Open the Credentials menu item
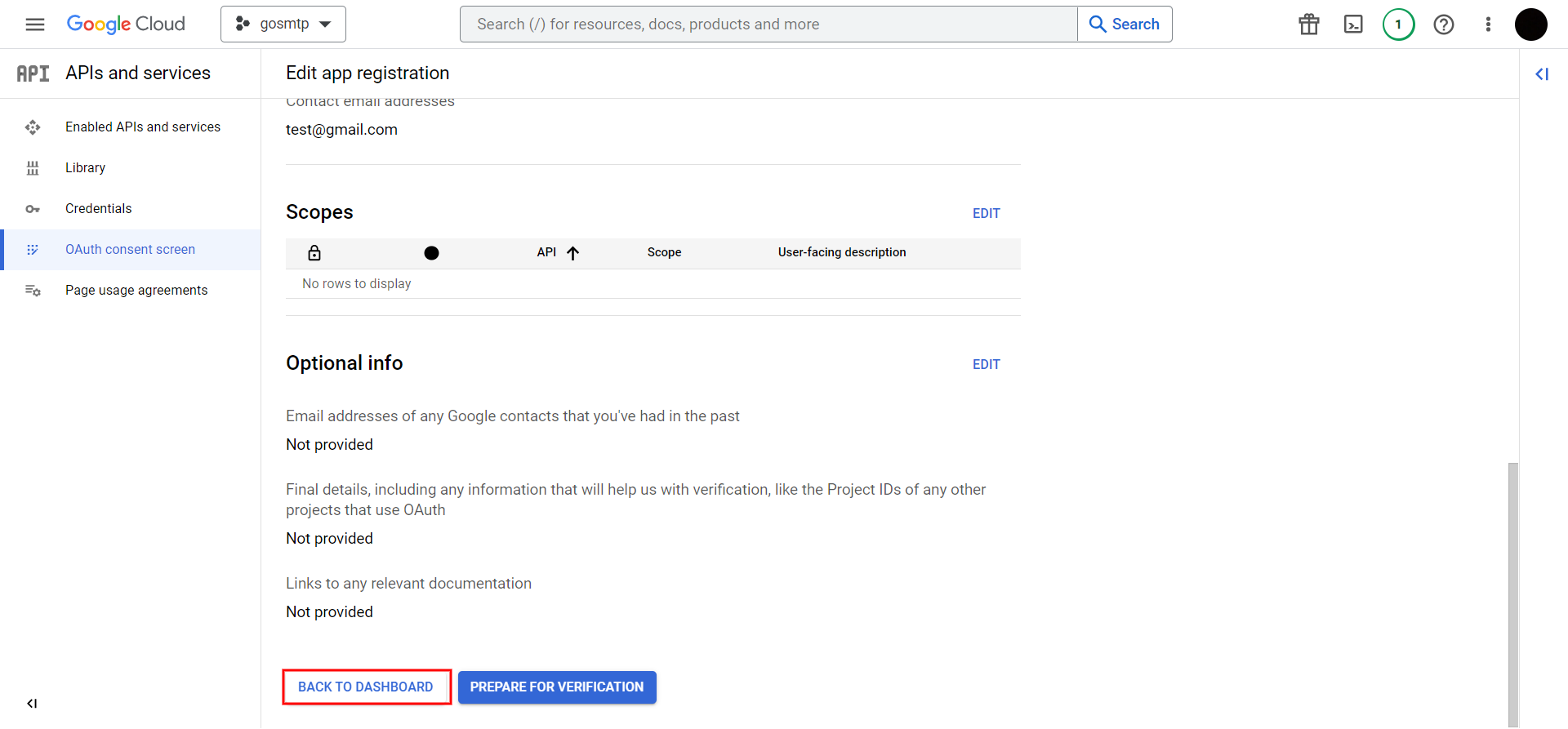The image size is (1568, 729). pos(131,209)
